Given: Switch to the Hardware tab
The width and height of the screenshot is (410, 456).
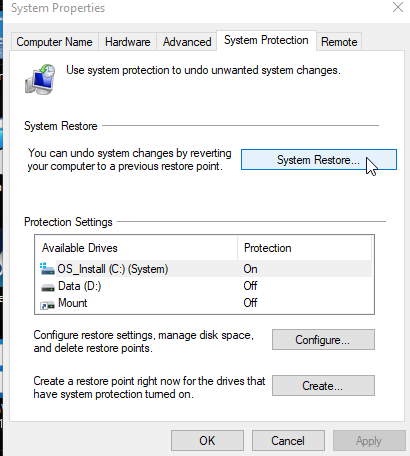Looking at the screenshot, I should [x=127, y=42].
